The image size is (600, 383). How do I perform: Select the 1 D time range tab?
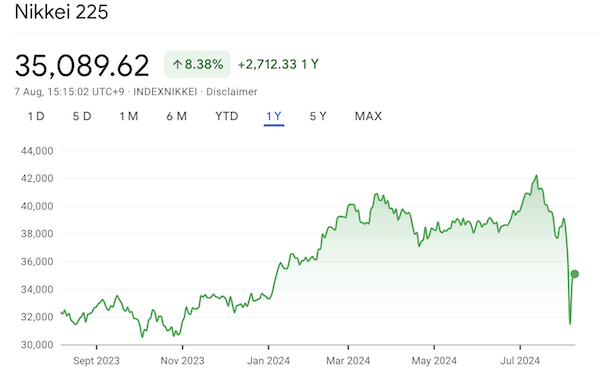(x=36, y=116)
